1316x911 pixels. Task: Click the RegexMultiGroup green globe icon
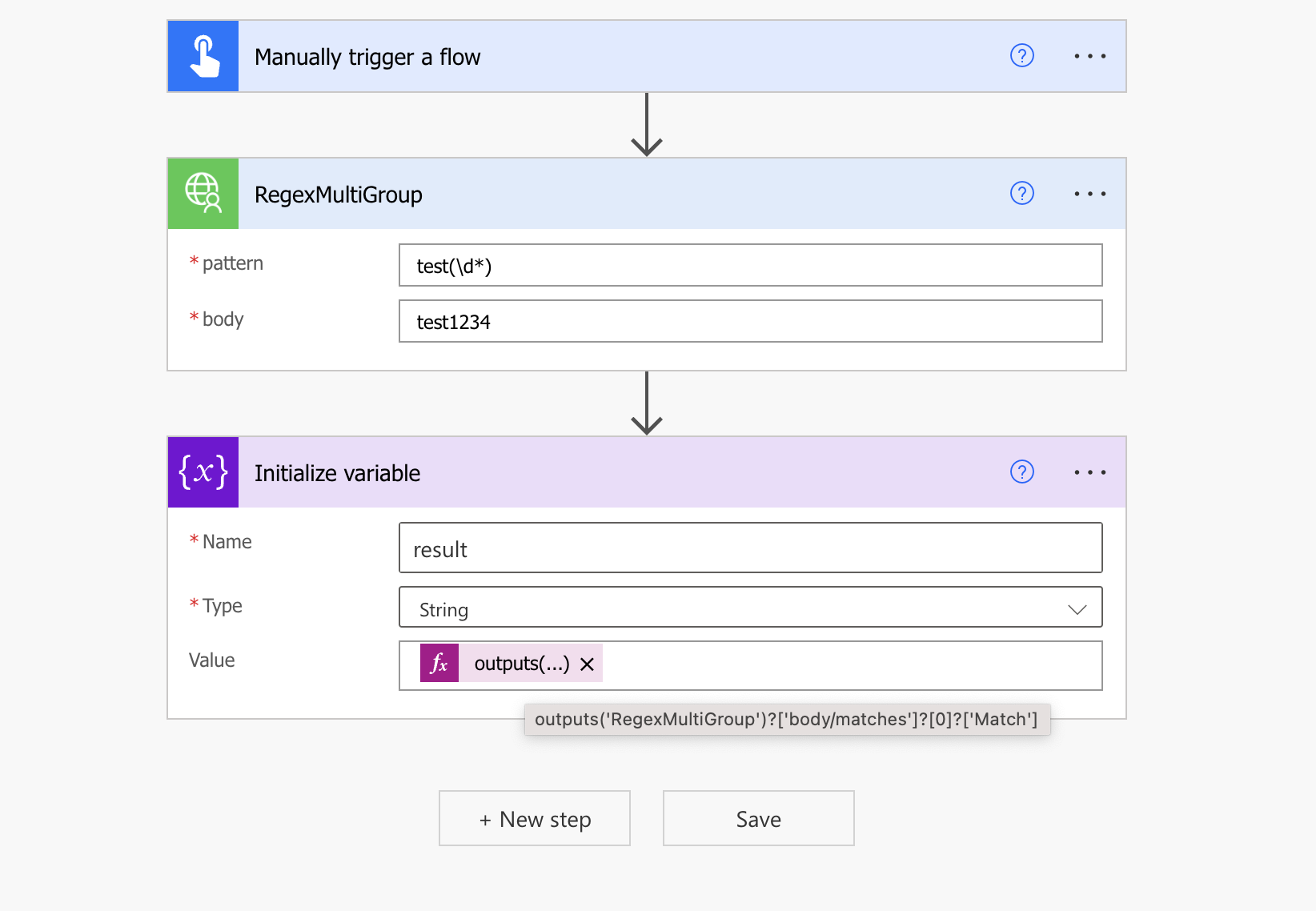pos(203,194)
